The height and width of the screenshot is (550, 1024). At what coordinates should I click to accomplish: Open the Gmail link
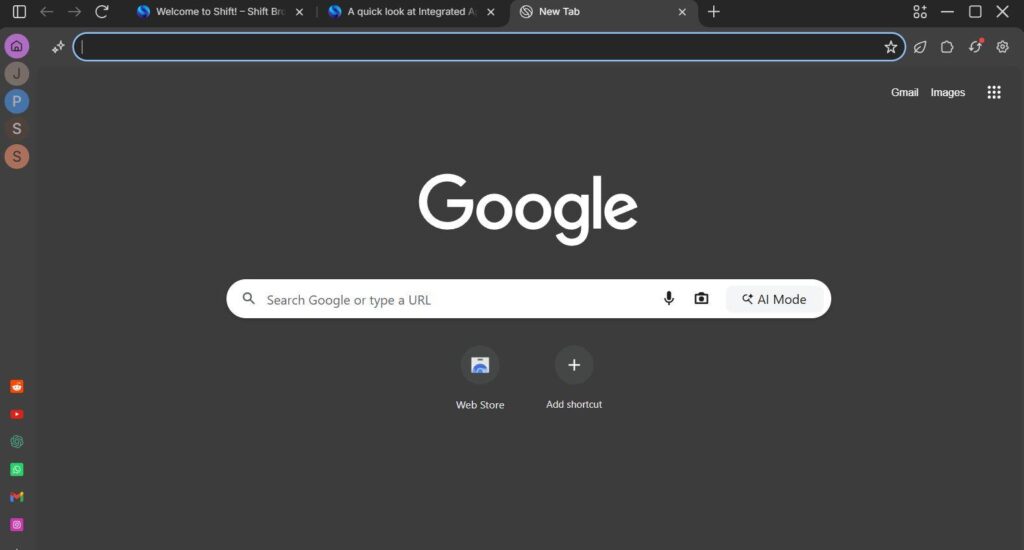(904, 92)
